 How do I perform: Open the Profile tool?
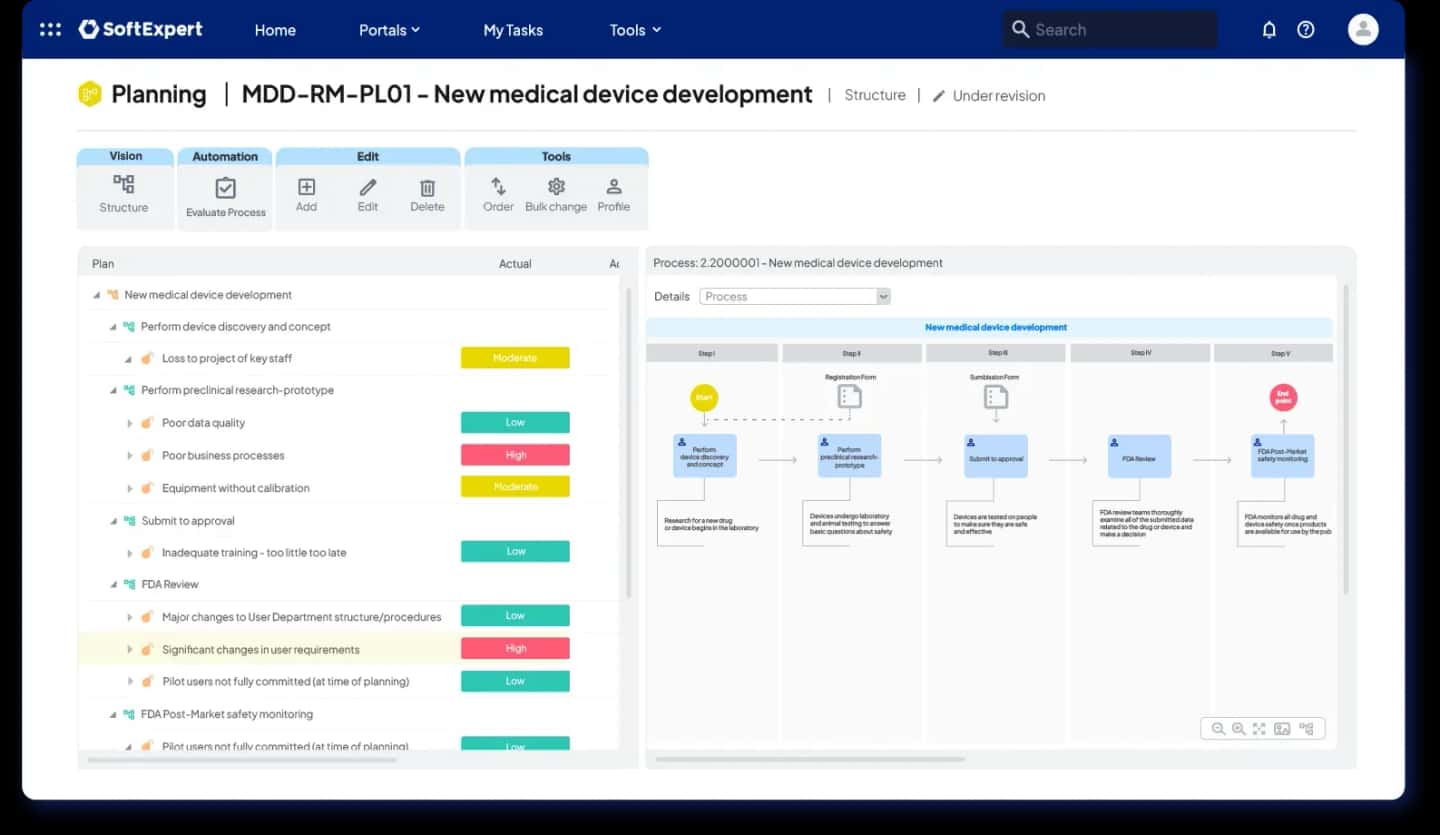pos(614,186)
